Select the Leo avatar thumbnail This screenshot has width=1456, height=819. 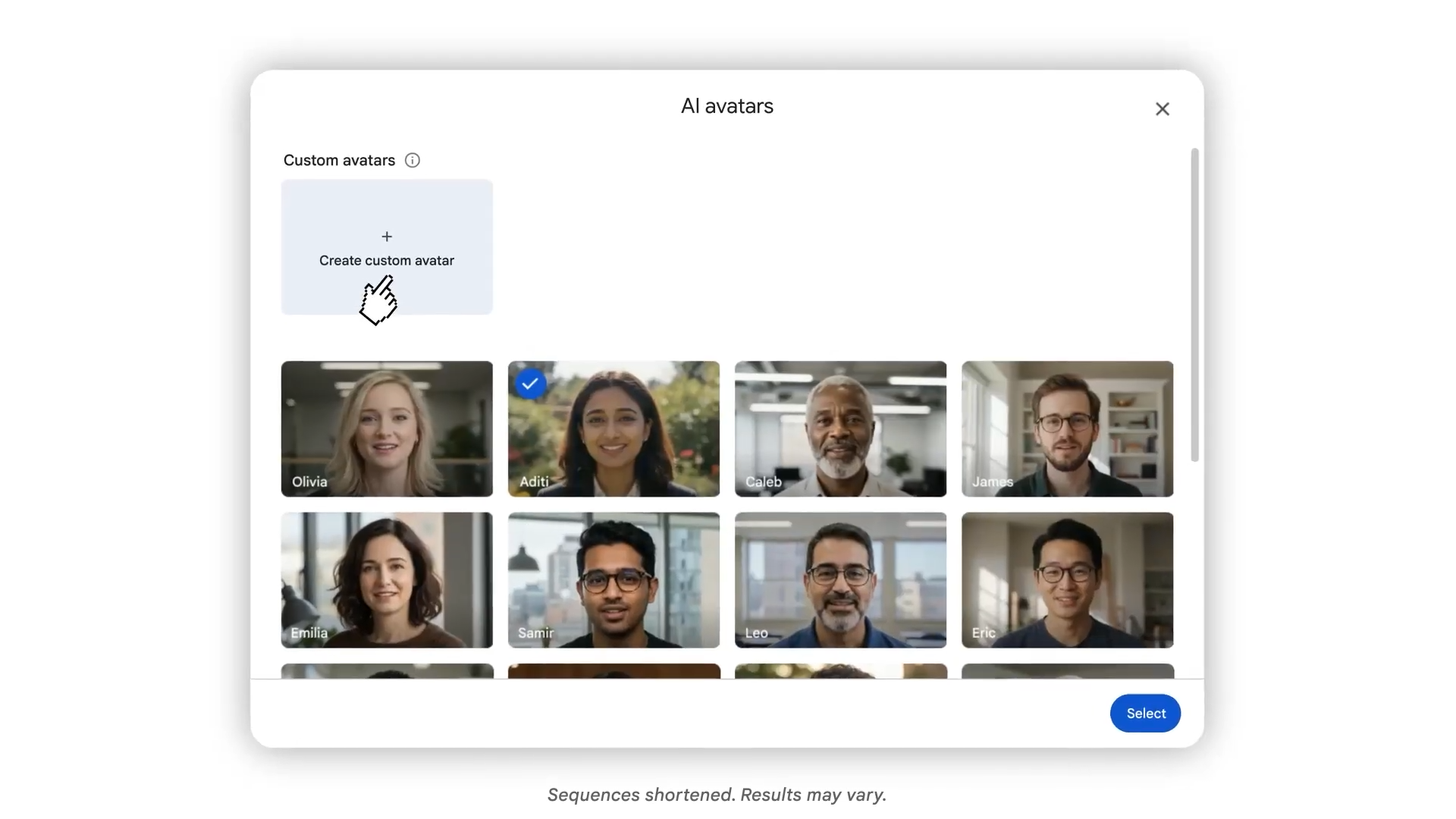(x=840, y=580)
